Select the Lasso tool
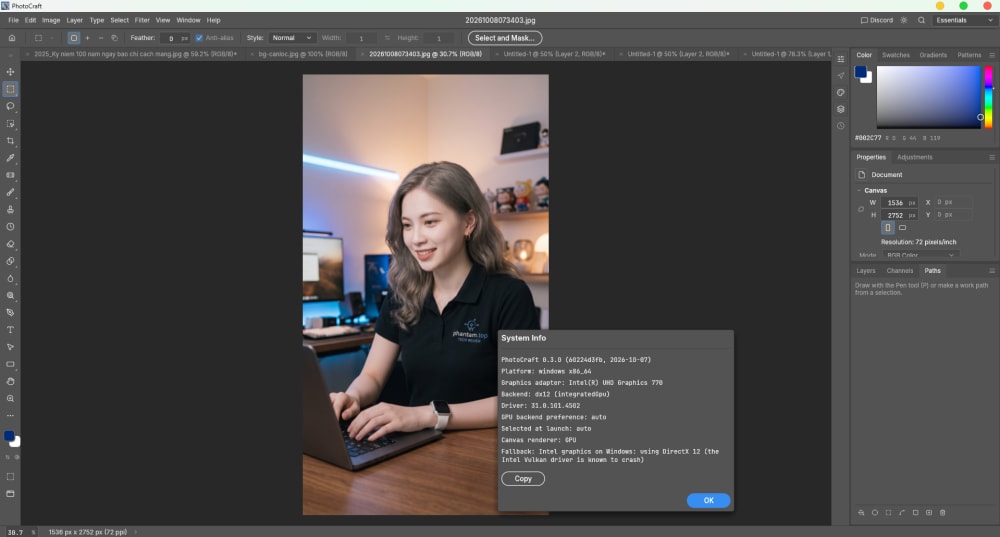This screenshot has height=537, width=1000. tap(10, 107)
